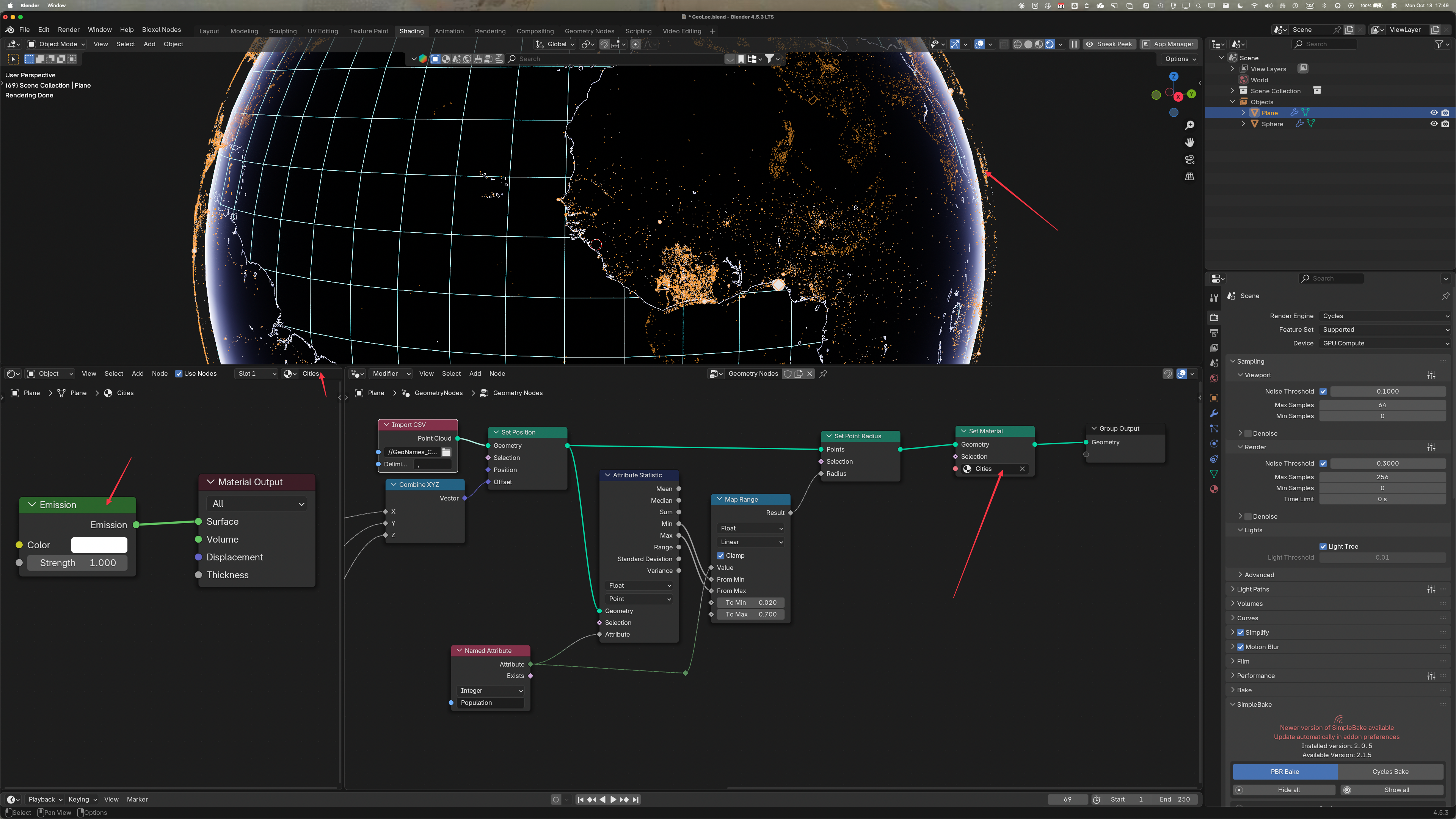Open the Physics properties tab
The image size is (1456, 819).
tap(1214, 444)
